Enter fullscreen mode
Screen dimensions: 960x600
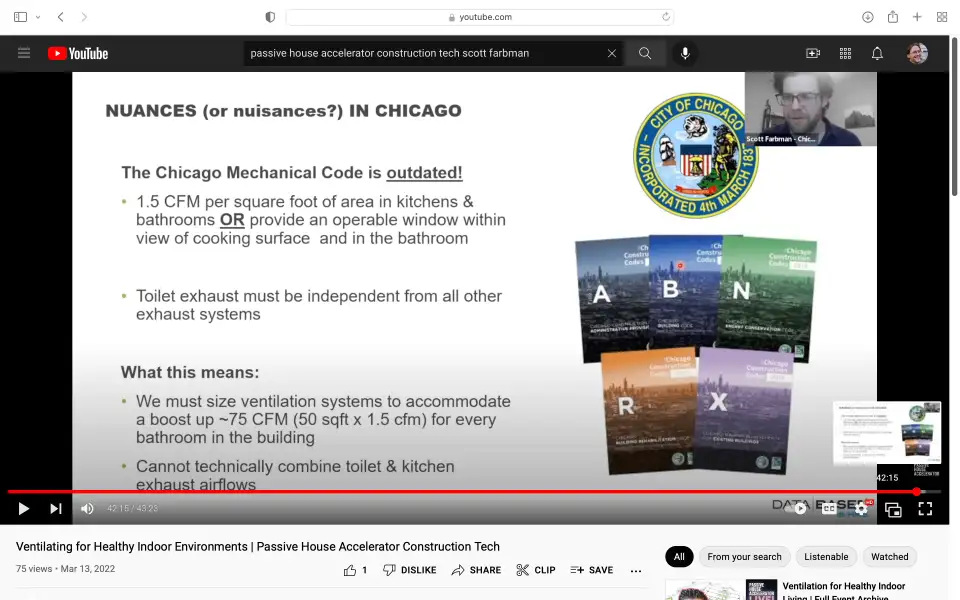click(x=925, y=509)
